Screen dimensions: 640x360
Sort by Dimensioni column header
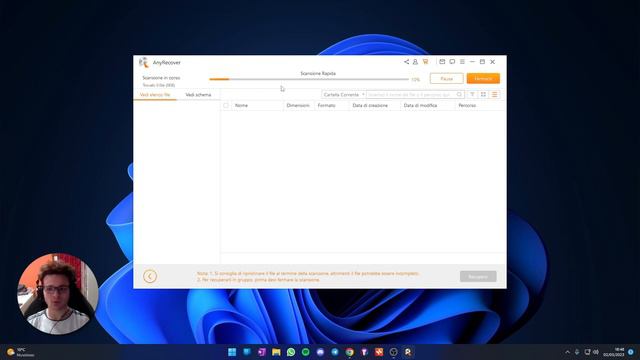(298, 105)
